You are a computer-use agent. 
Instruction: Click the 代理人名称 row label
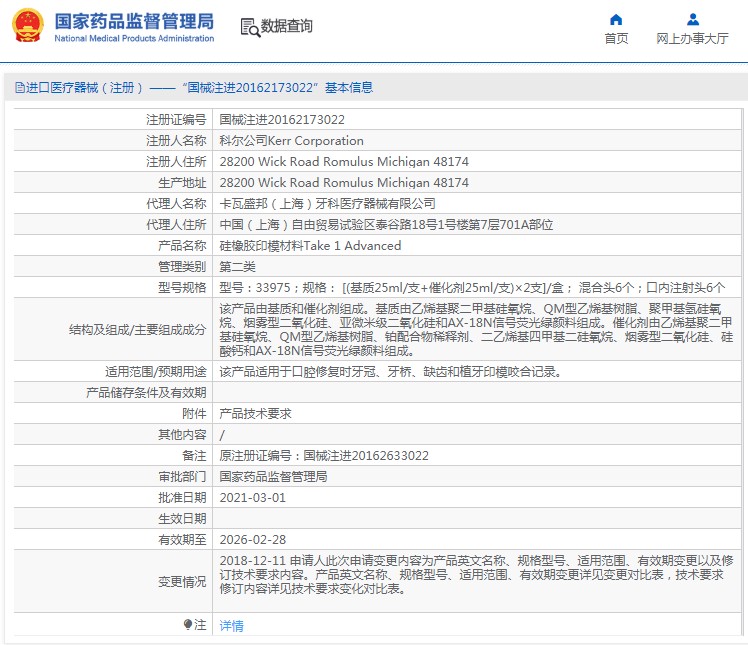(176, 204)
